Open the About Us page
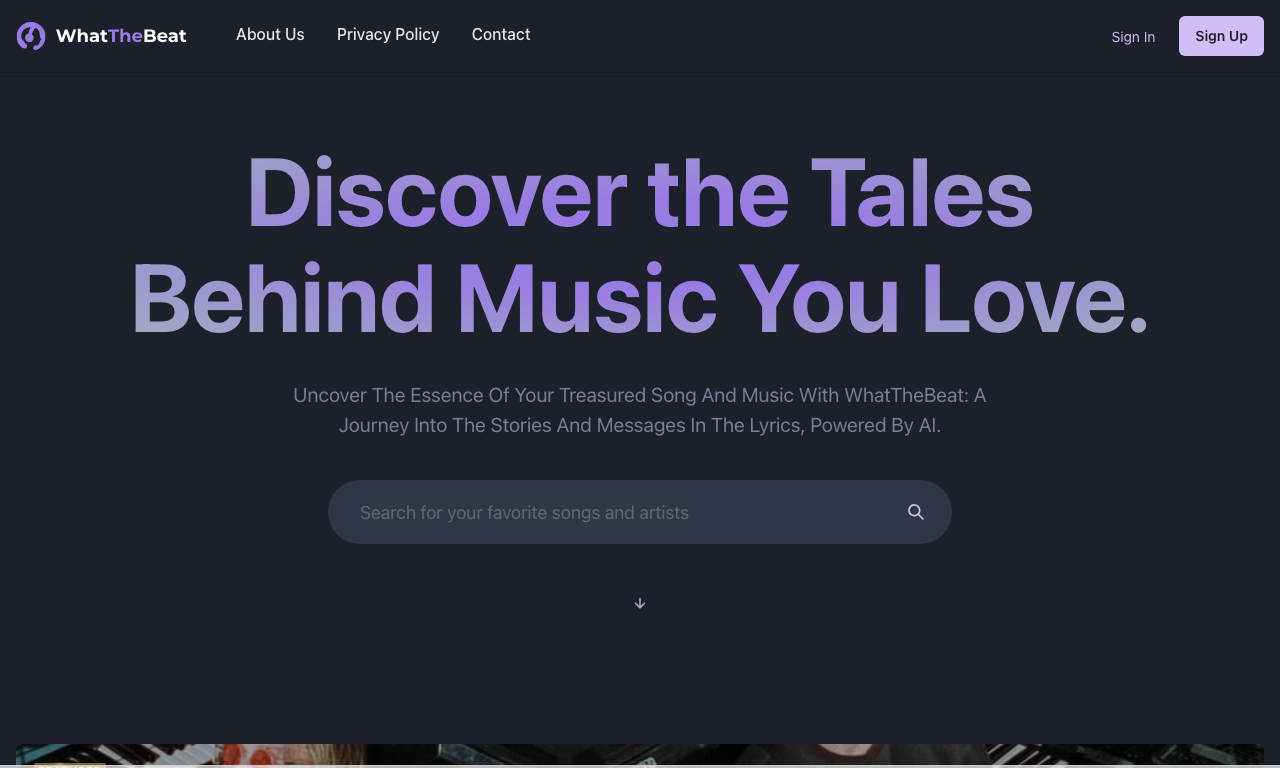The height and width of the screenshot is (768, 1280). 270,34
